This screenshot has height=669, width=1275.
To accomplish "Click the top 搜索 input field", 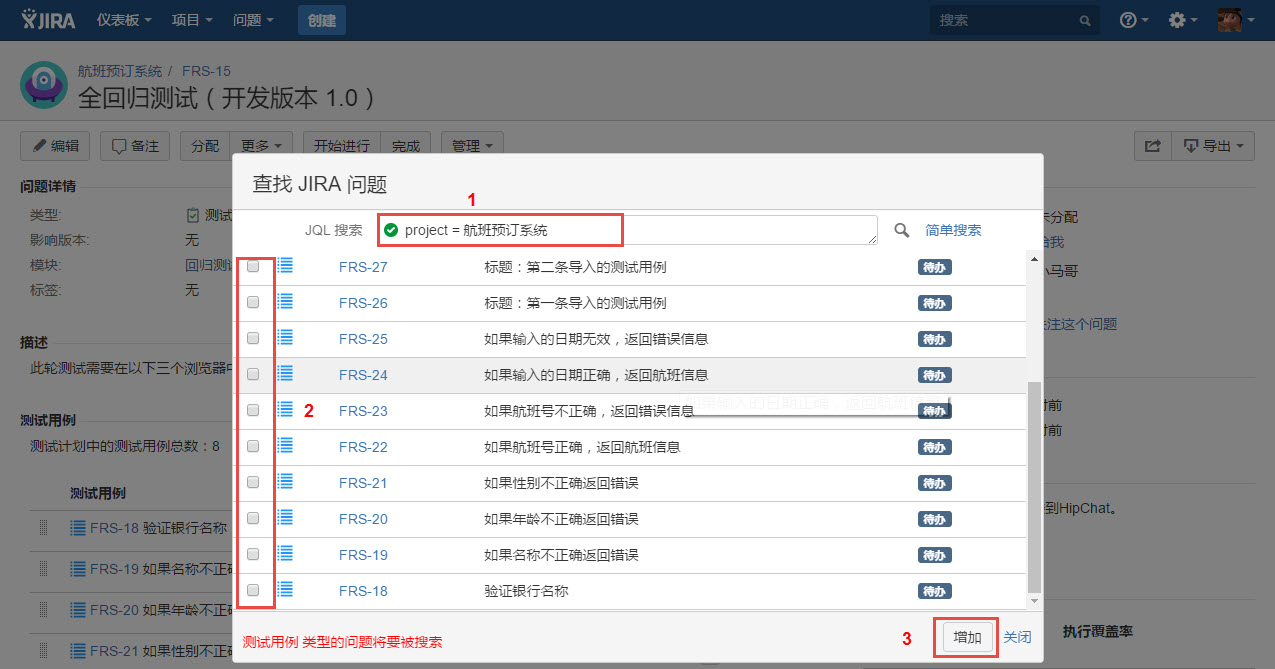I will (1014, 20).
